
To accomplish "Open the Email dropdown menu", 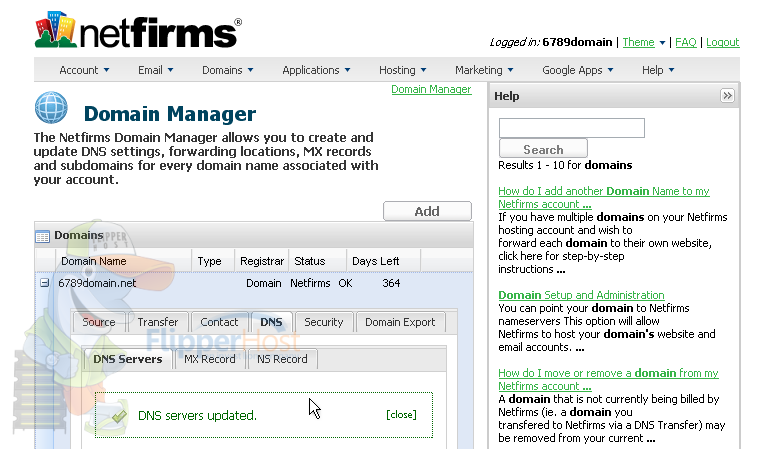I will (155, 70).
